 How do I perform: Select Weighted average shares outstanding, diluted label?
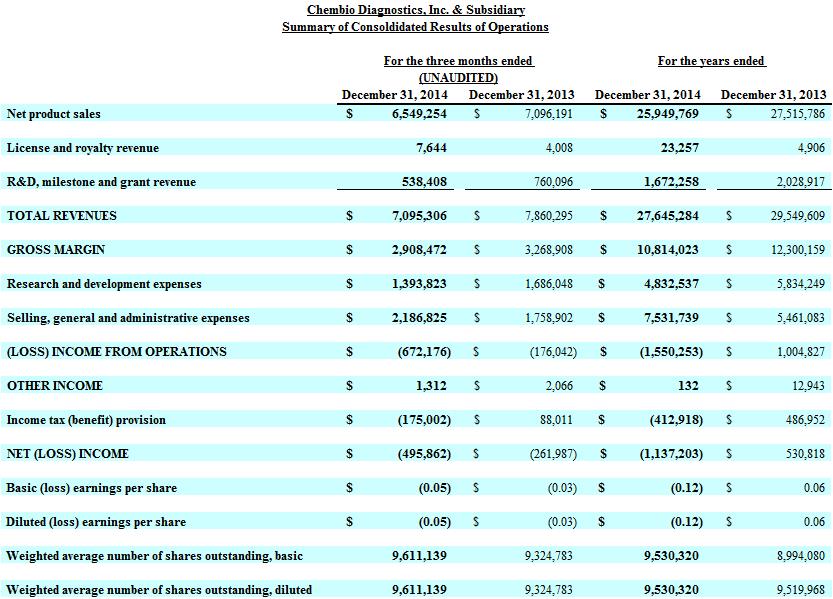click(159, 589)
